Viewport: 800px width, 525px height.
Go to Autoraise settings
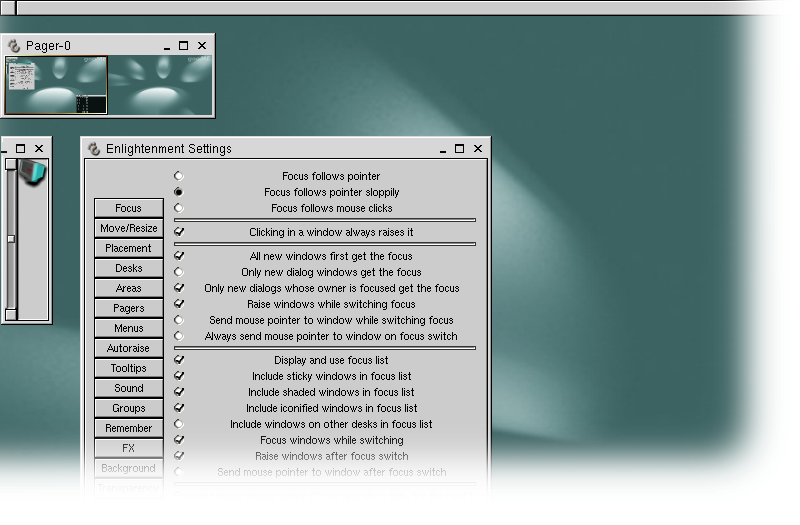click(129, 348)
